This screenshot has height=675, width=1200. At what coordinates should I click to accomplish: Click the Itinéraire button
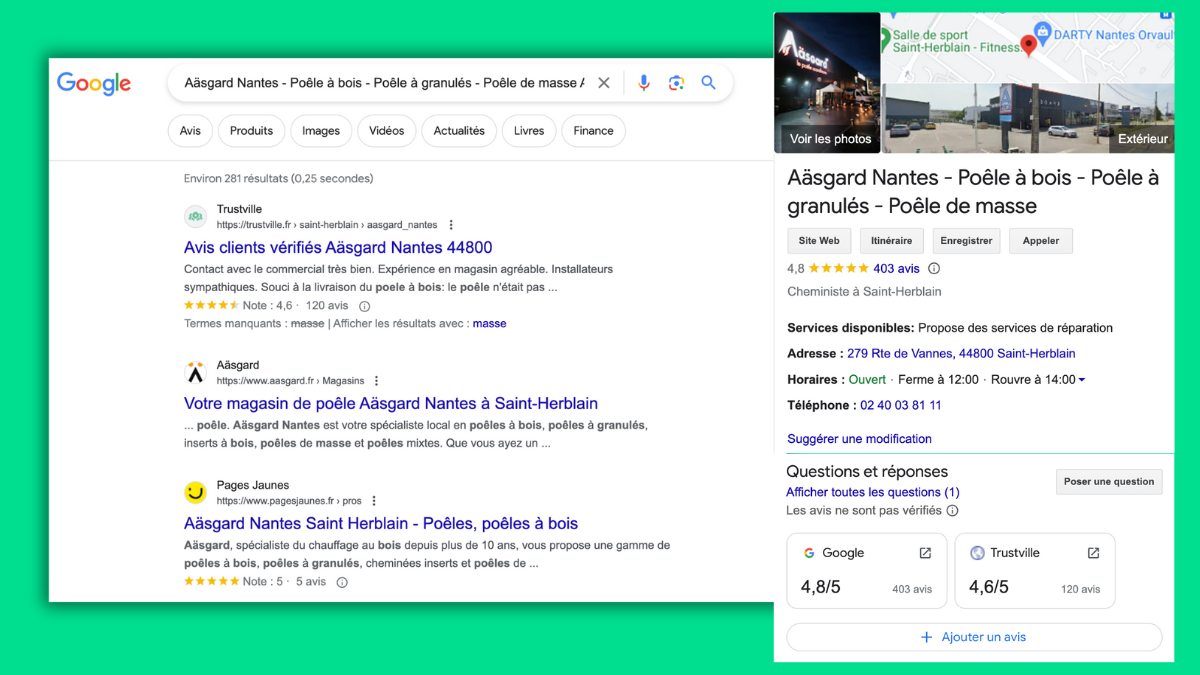[891, 241]
